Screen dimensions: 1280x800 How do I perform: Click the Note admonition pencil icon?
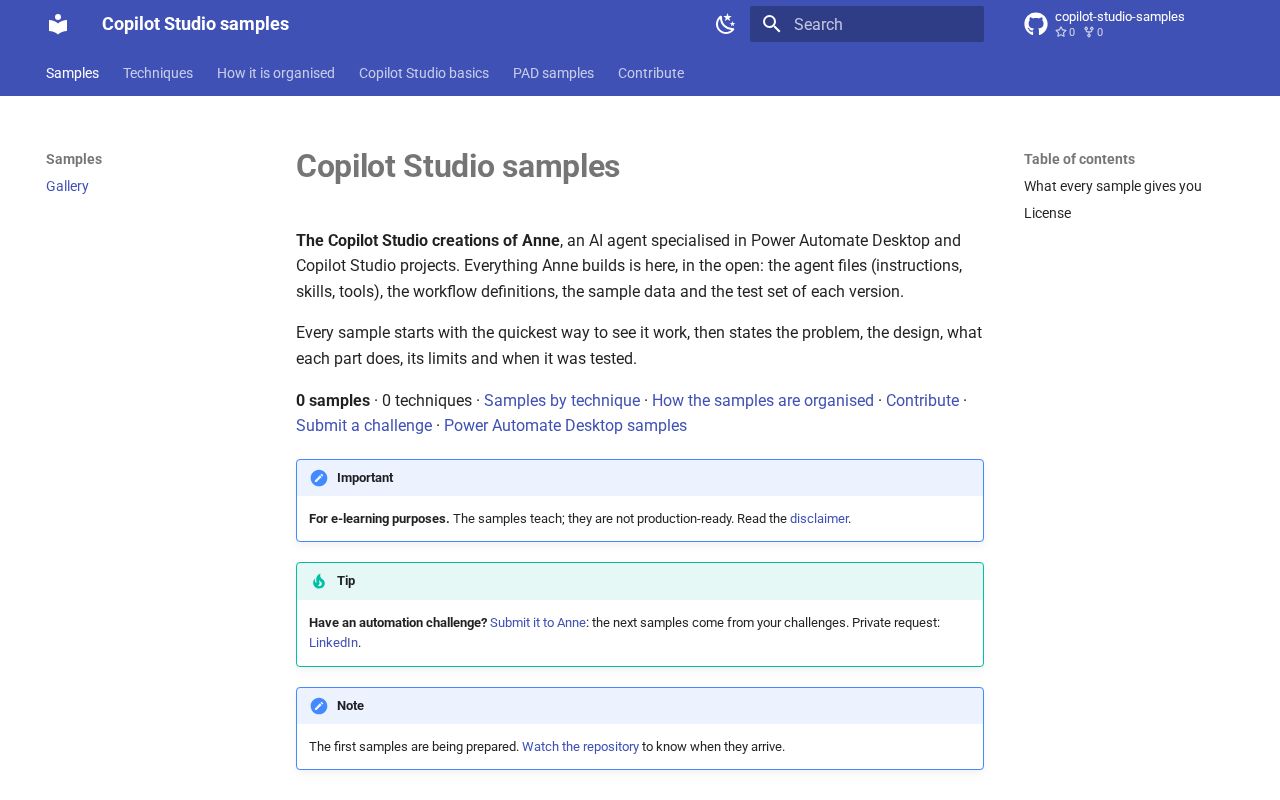tap(319, 706)
